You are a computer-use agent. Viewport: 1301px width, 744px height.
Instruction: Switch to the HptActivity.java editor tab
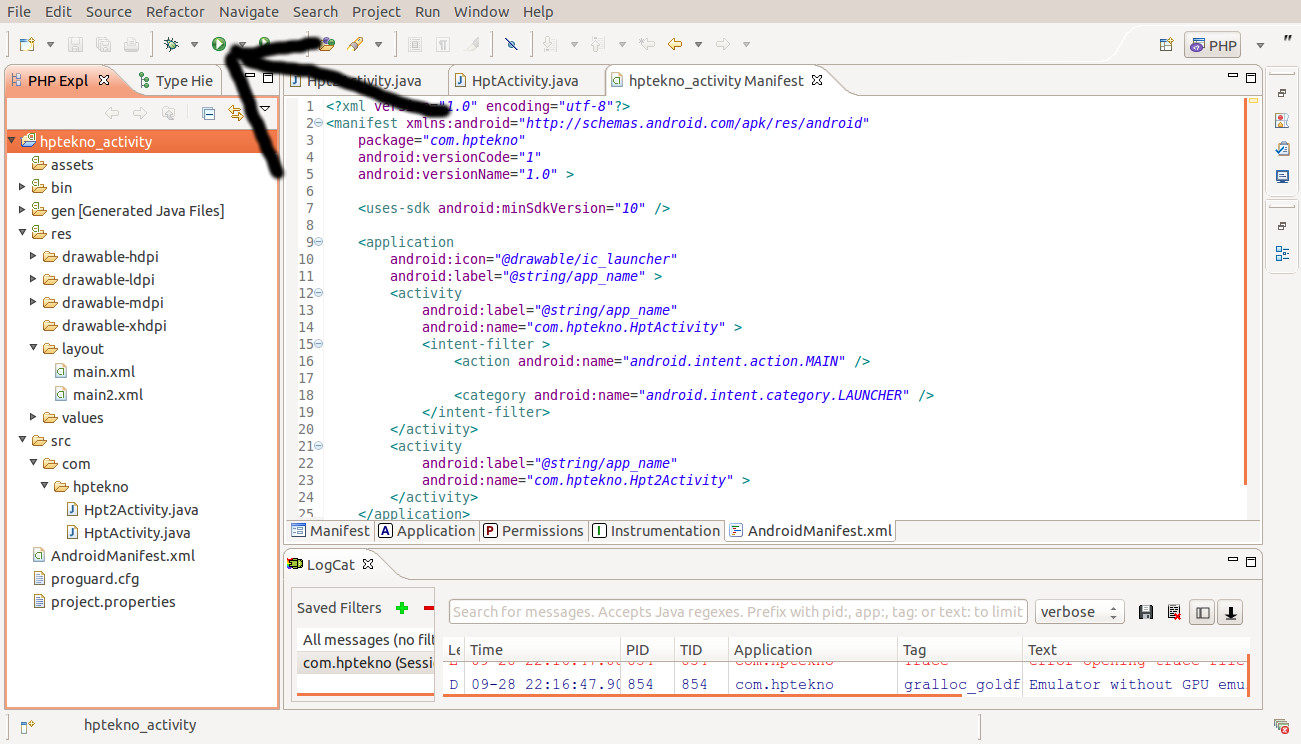coord(526,80)
